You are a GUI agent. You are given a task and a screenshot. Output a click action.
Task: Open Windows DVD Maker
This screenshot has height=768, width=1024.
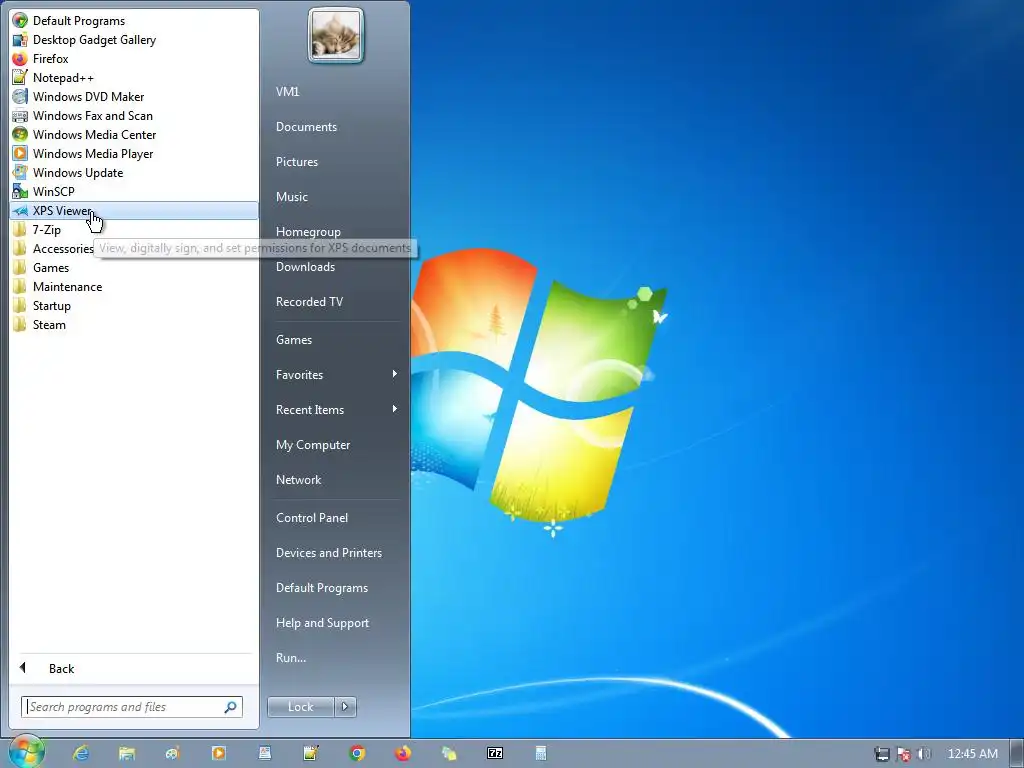134,97
